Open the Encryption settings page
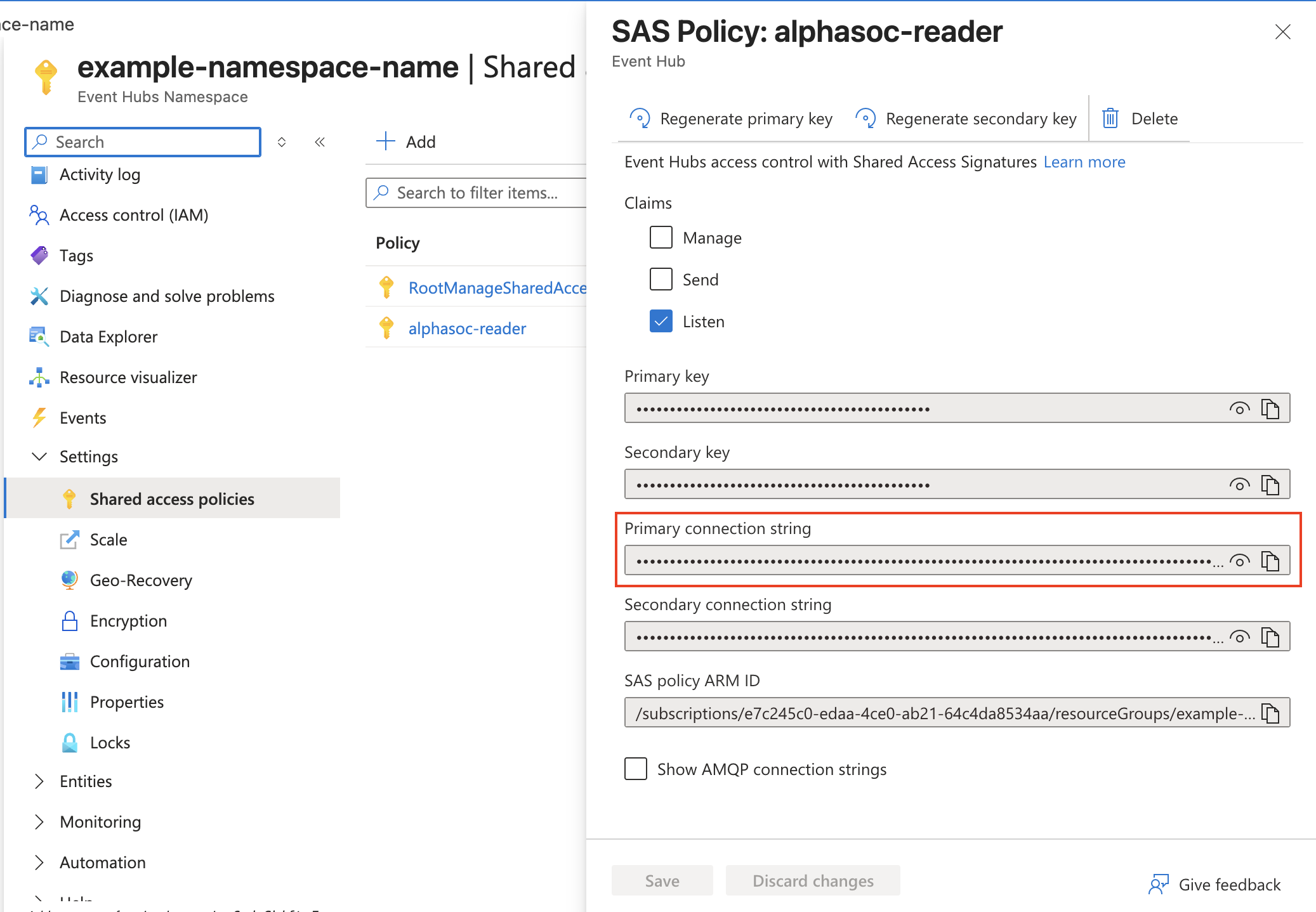Image resolution: width=1316 pixels, height=912 pixels. tap(128, 621)
